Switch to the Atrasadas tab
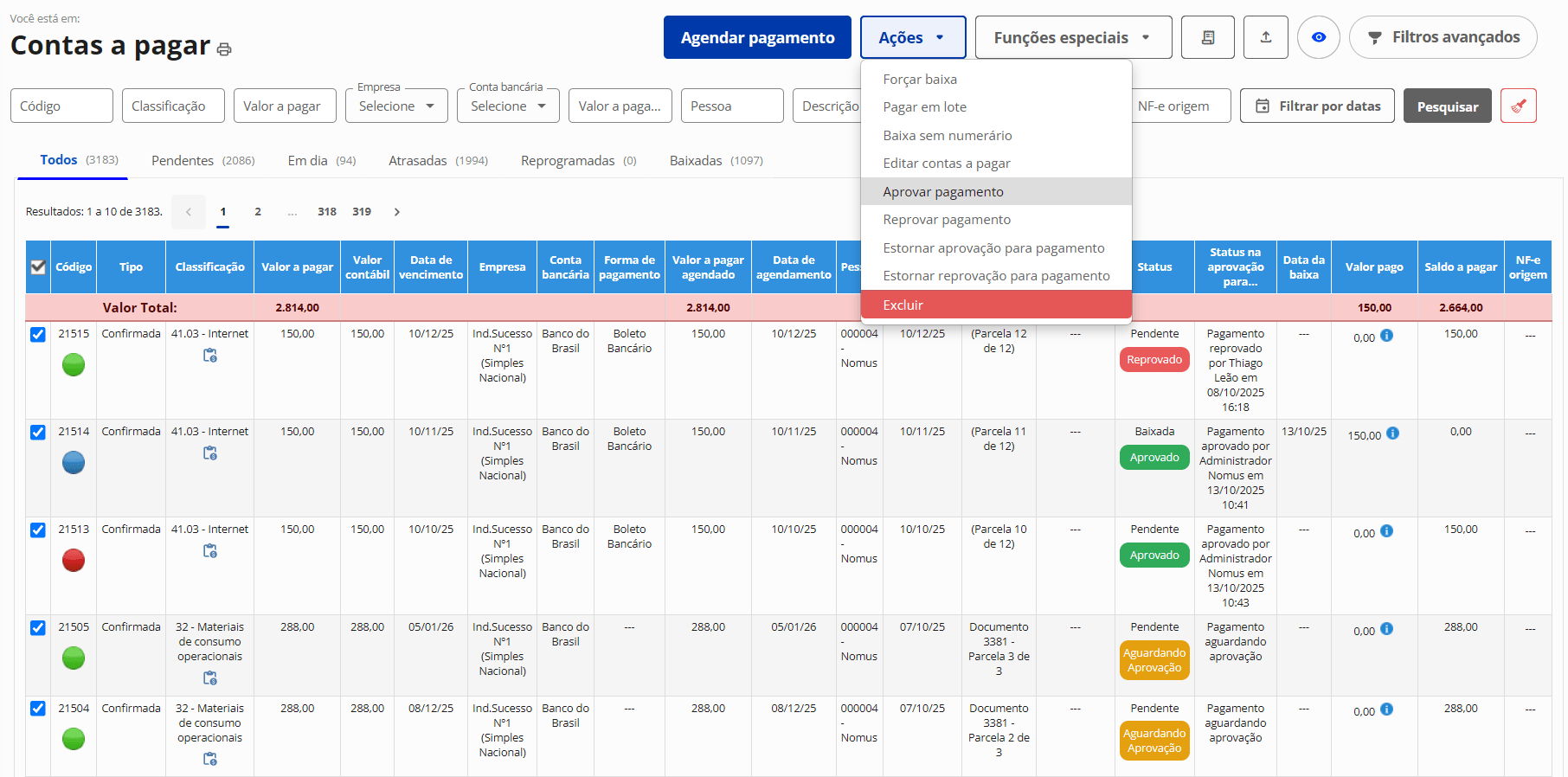This screenshot has width=1568, height=777. (418, 161)
